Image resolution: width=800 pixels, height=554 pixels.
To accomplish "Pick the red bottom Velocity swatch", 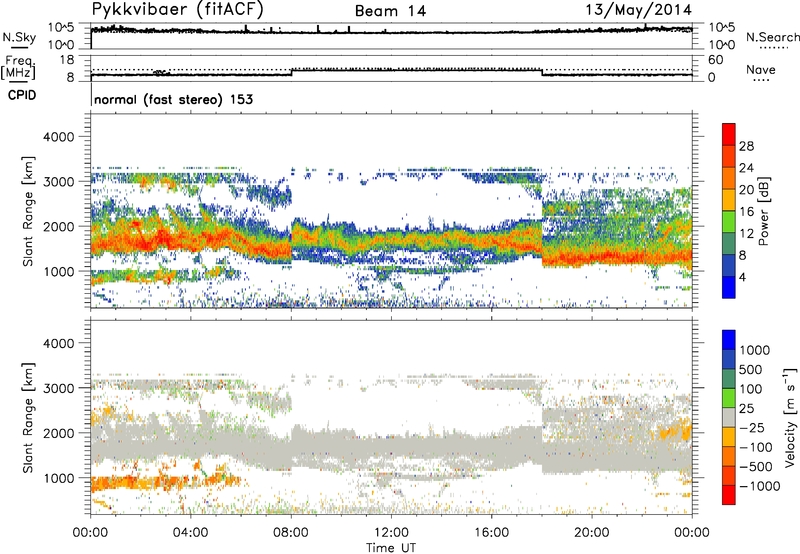I will tap(729, 495).
